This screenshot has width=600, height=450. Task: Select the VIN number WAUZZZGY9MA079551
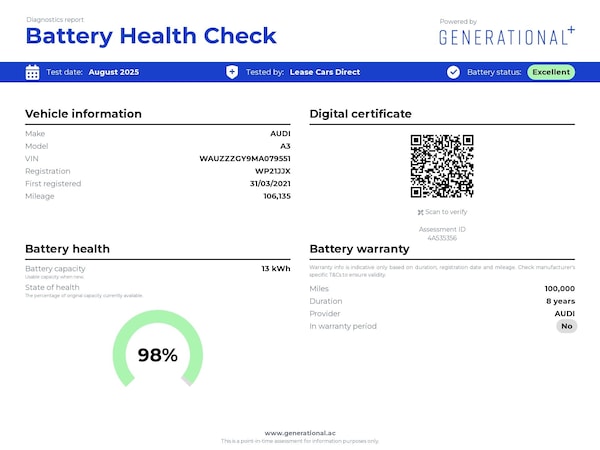coord(245,158)
